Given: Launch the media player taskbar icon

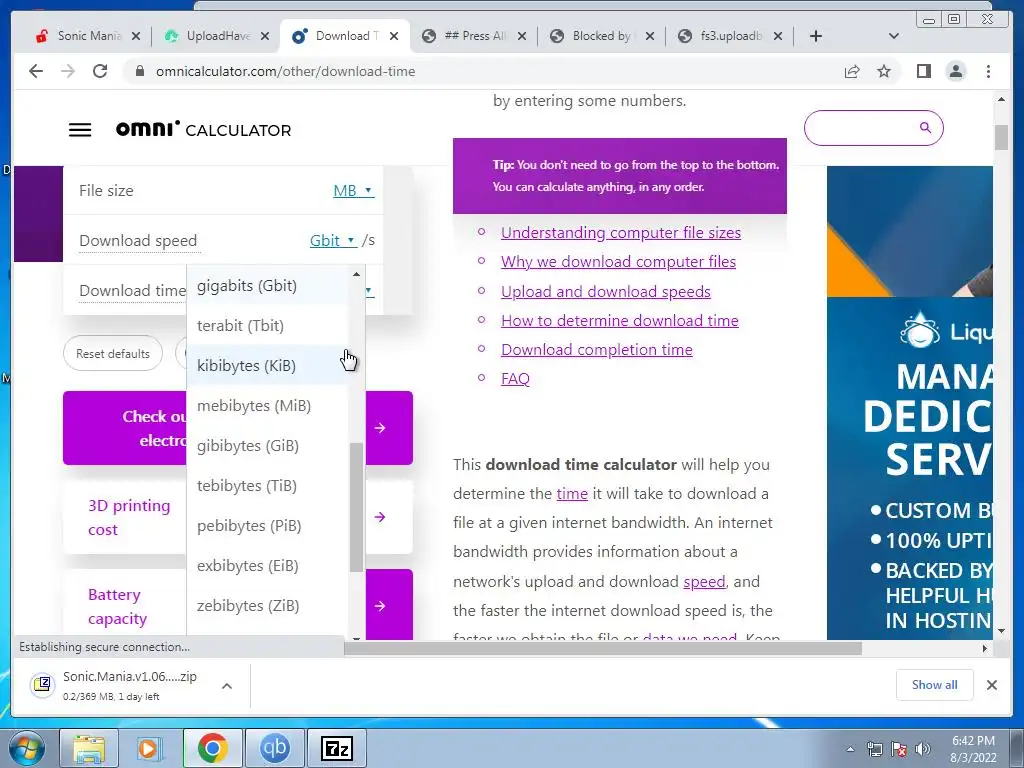Looking at the screenshot, I should (x=150, y=748).
